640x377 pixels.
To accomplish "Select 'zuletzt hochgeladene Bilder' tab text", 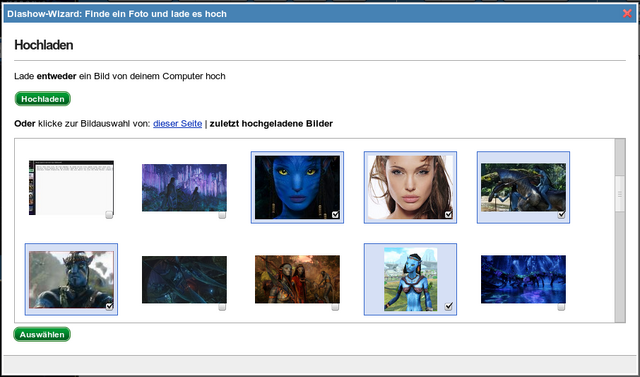I will tap(271, 123).
